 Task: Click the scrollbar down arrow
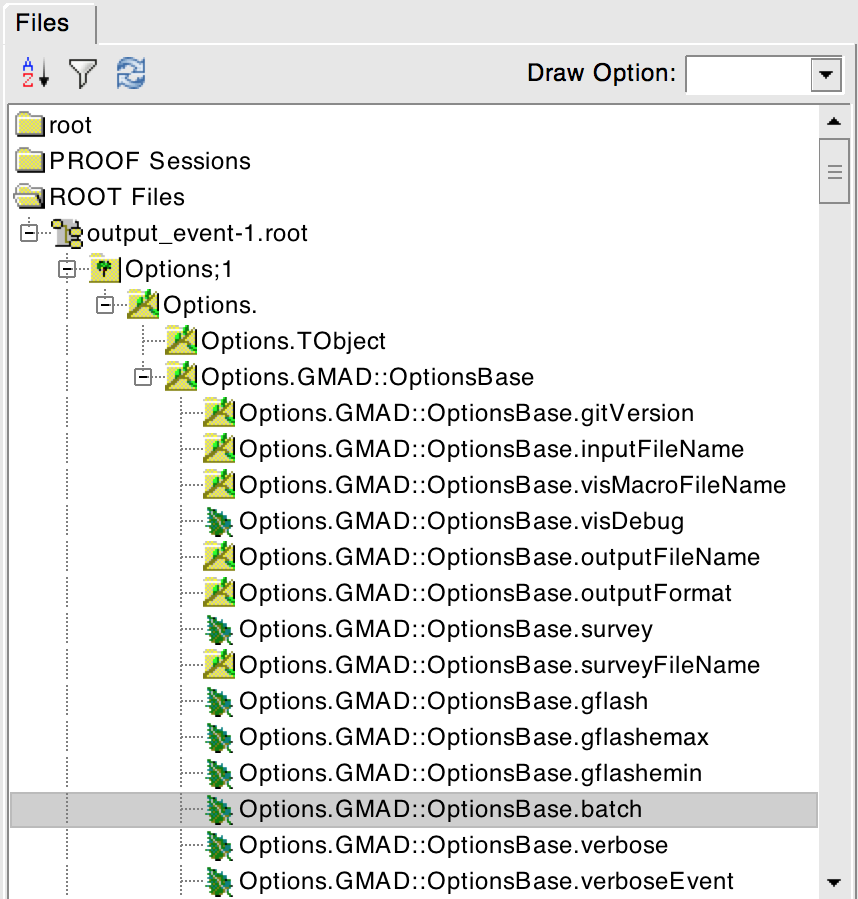point(834,882)
